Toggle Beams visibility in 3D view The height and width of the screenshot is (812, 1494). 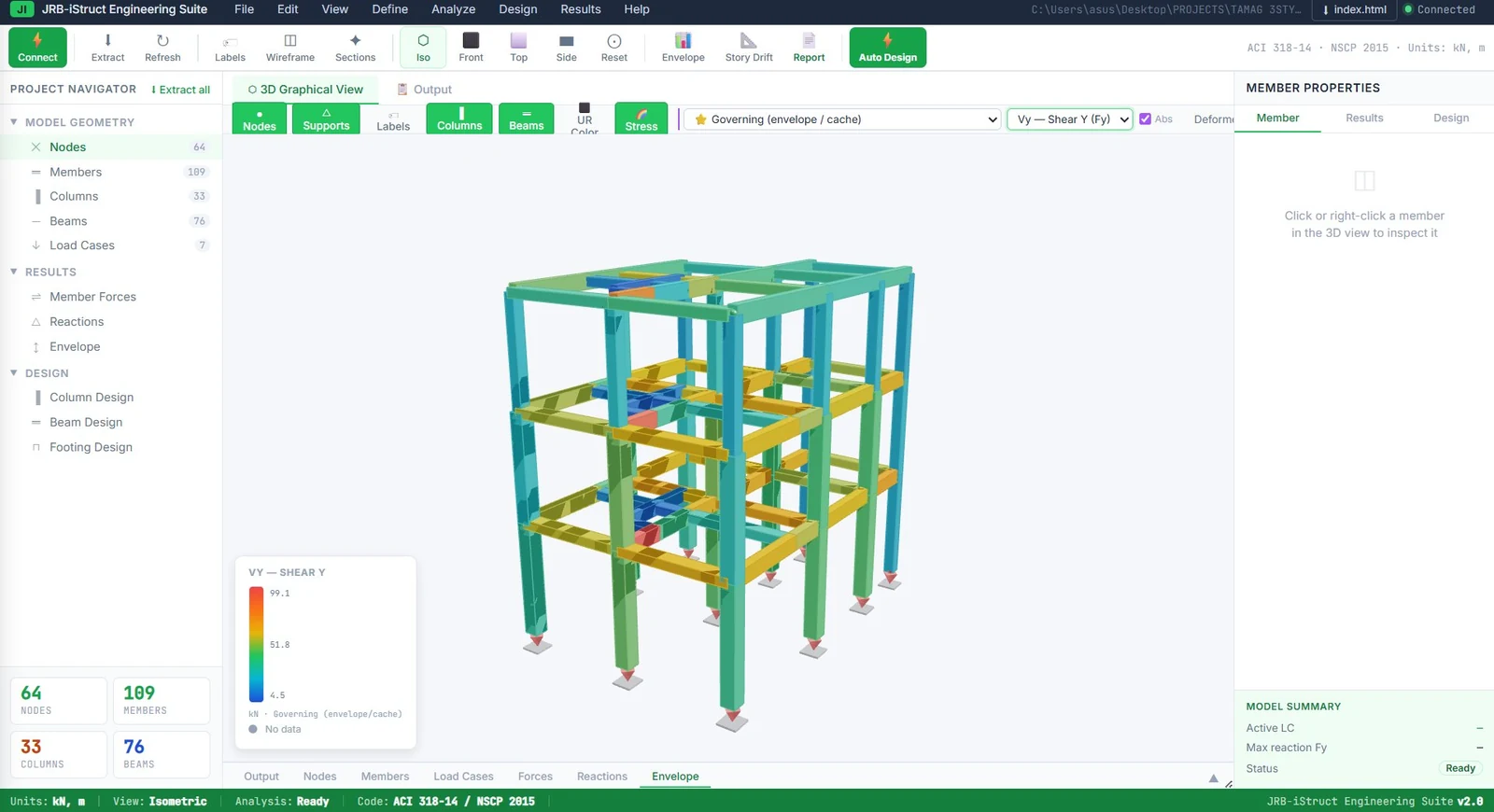tap(527, 119)
